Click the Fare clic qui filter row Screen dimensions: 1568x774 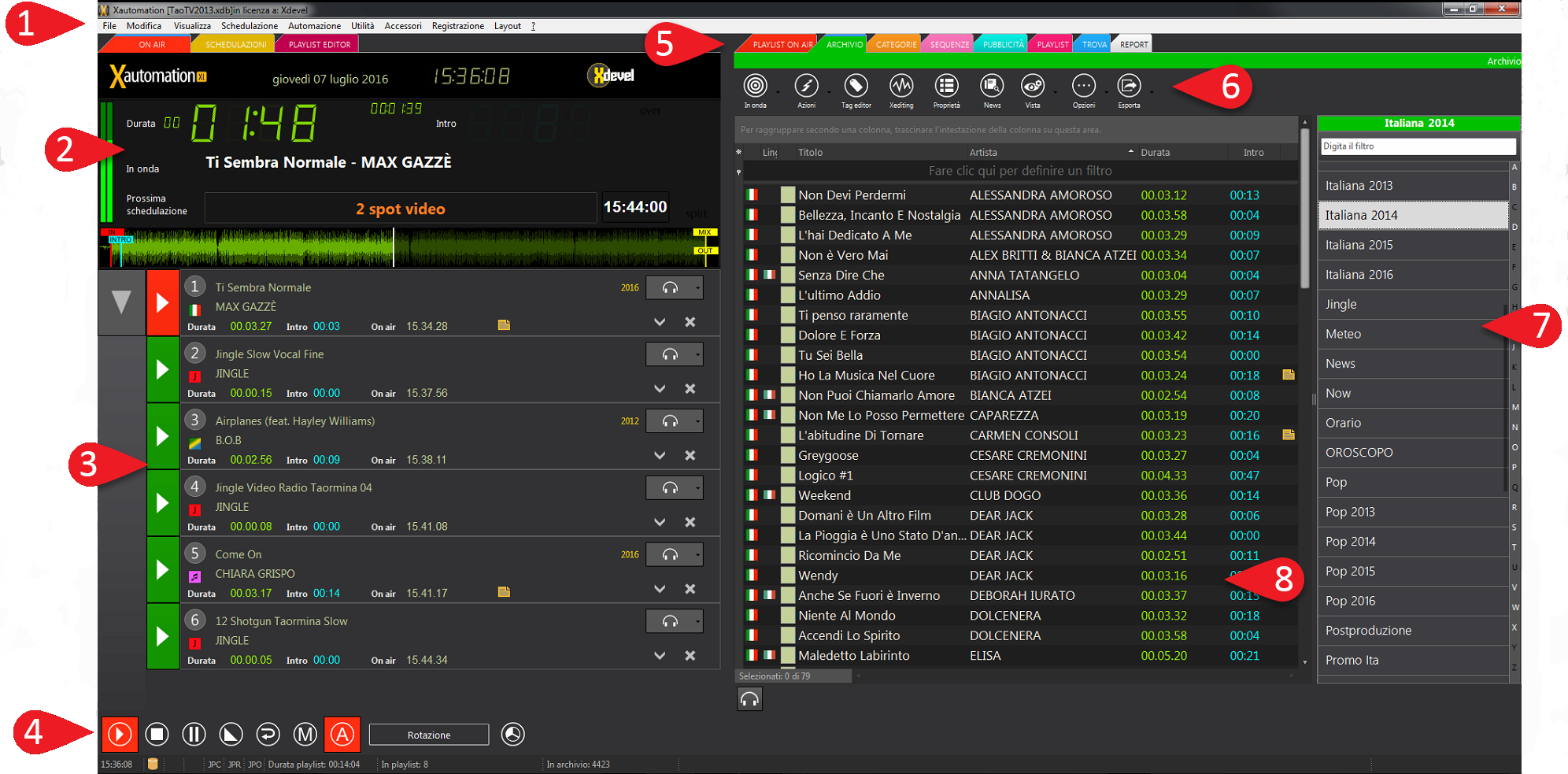pos(1020,171)
